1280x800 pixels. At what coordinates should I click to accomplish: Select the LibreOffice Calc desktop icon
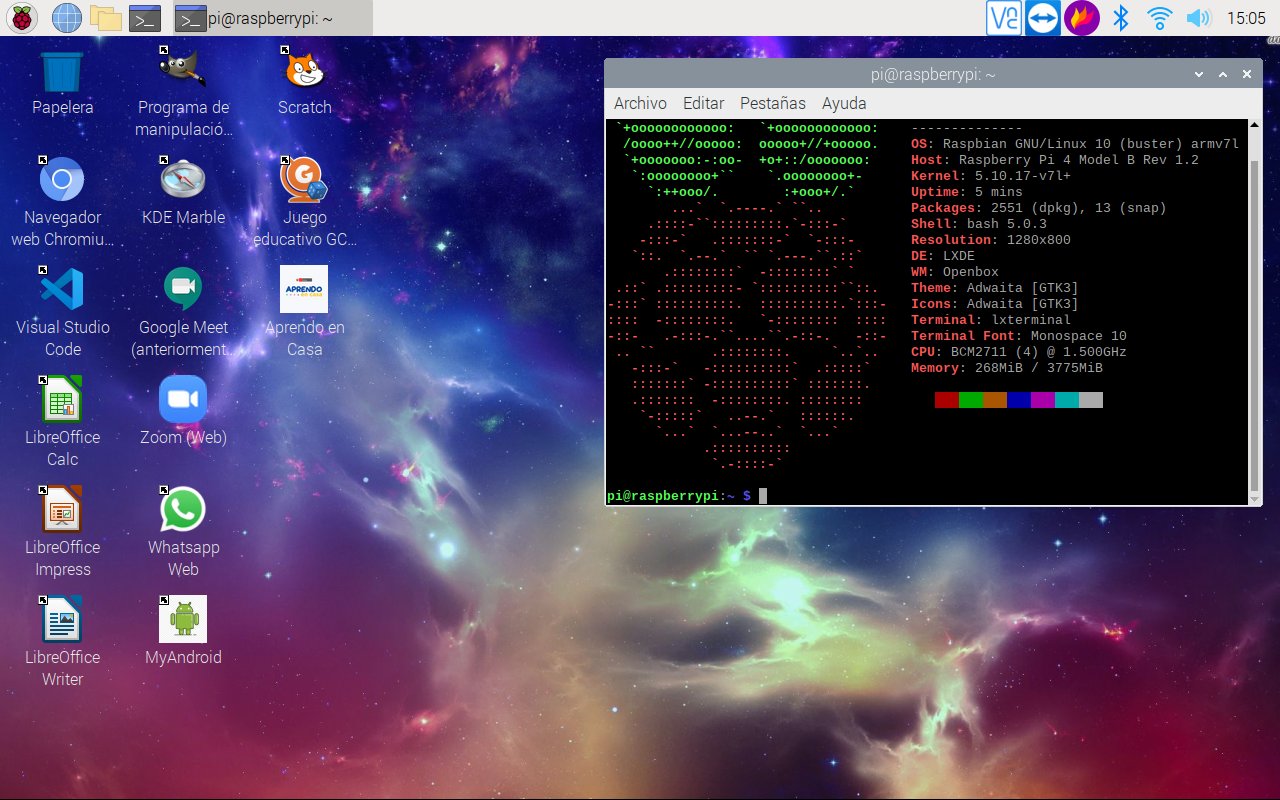click(x=62, y=402)
